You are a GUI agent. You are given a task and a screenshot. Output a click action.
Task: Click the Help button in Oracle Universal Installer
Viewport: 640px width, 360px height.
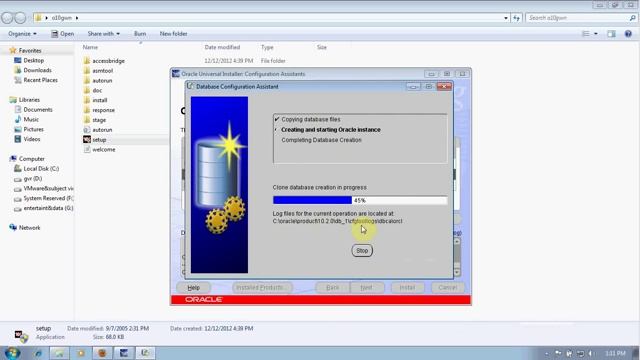tap(193, 287)
